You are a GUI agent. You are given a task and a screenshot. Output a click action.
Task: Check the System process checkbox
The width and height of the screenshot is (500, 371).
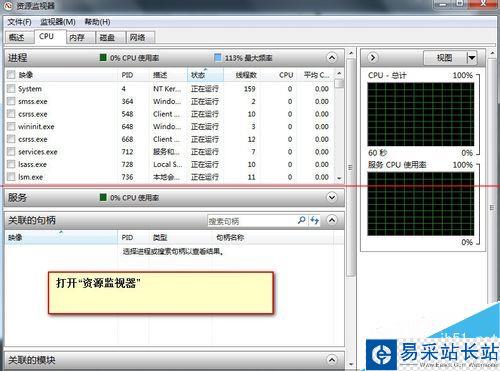pos(11,89)
